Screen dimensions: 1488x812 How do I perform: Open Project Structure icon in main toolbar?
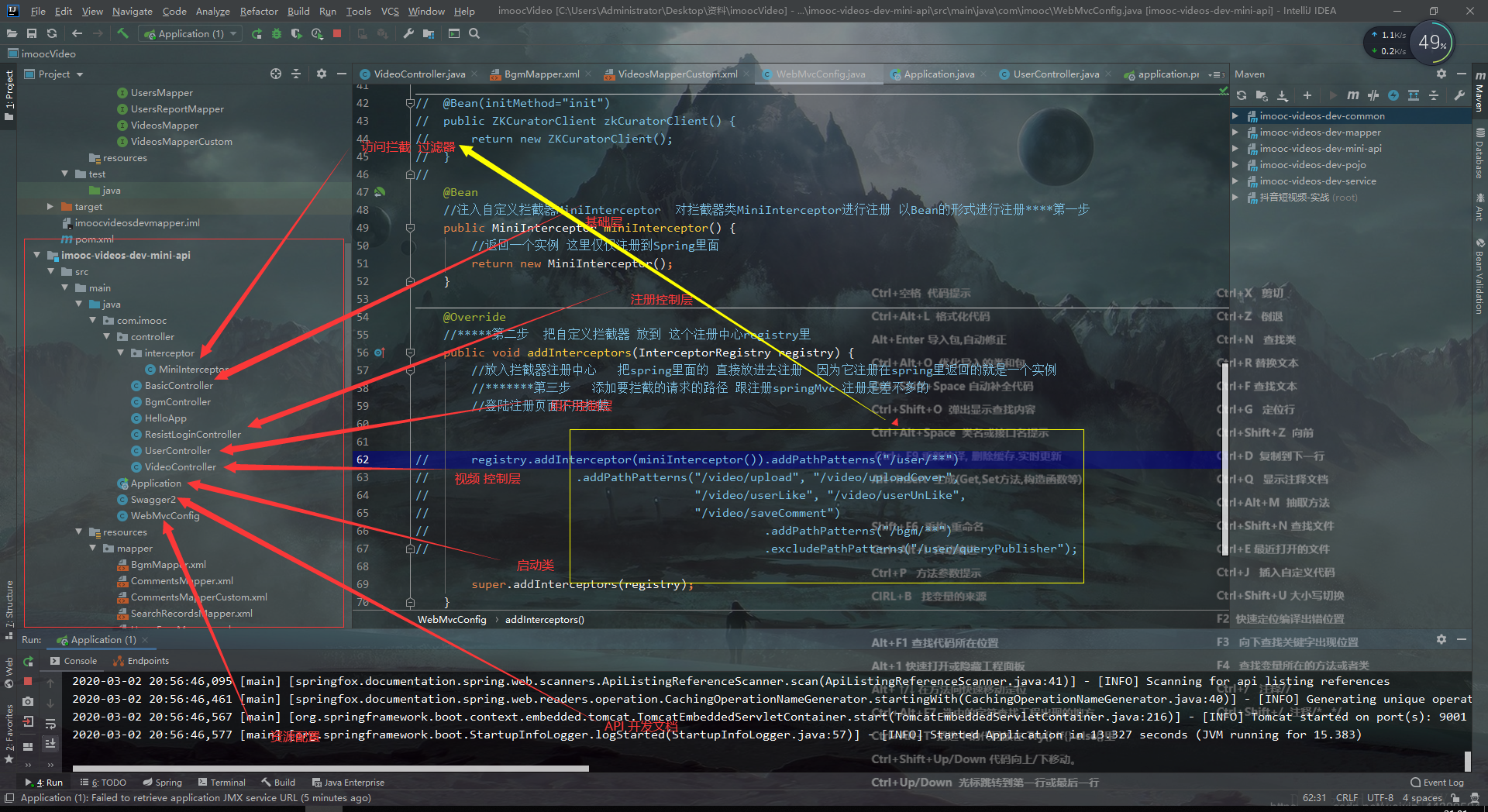[429, 33]
